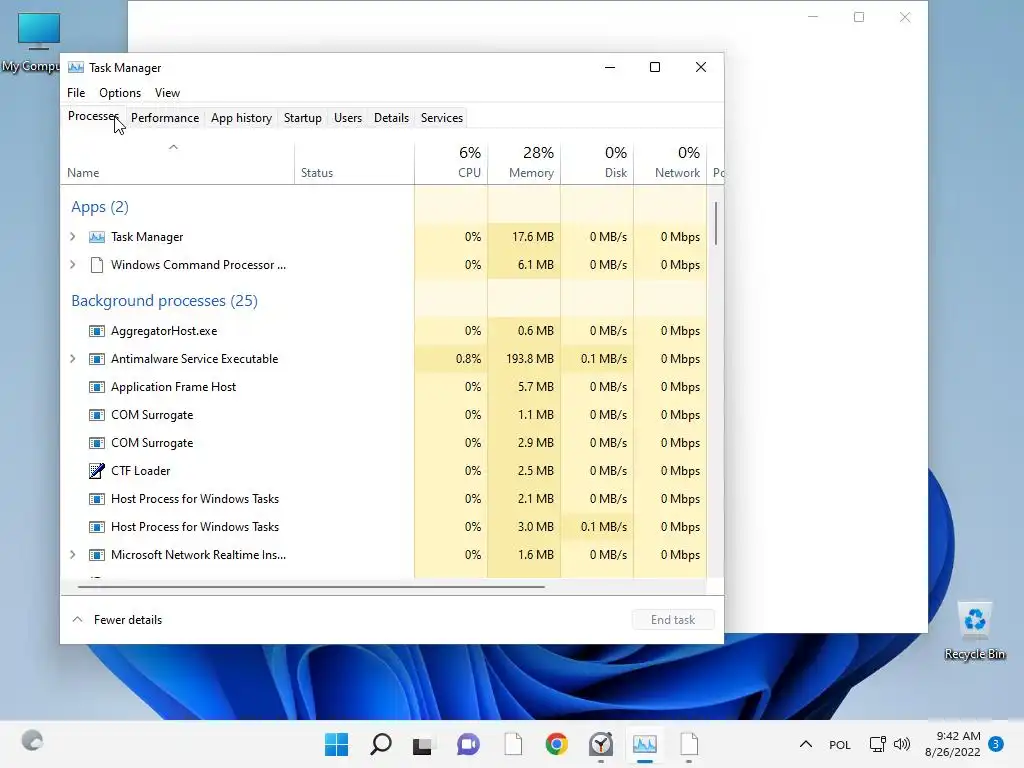This screenshot has width=1024, height=768.
Task: Collapse view with Fewer details chevron
Action: click(x=77, y=620)
